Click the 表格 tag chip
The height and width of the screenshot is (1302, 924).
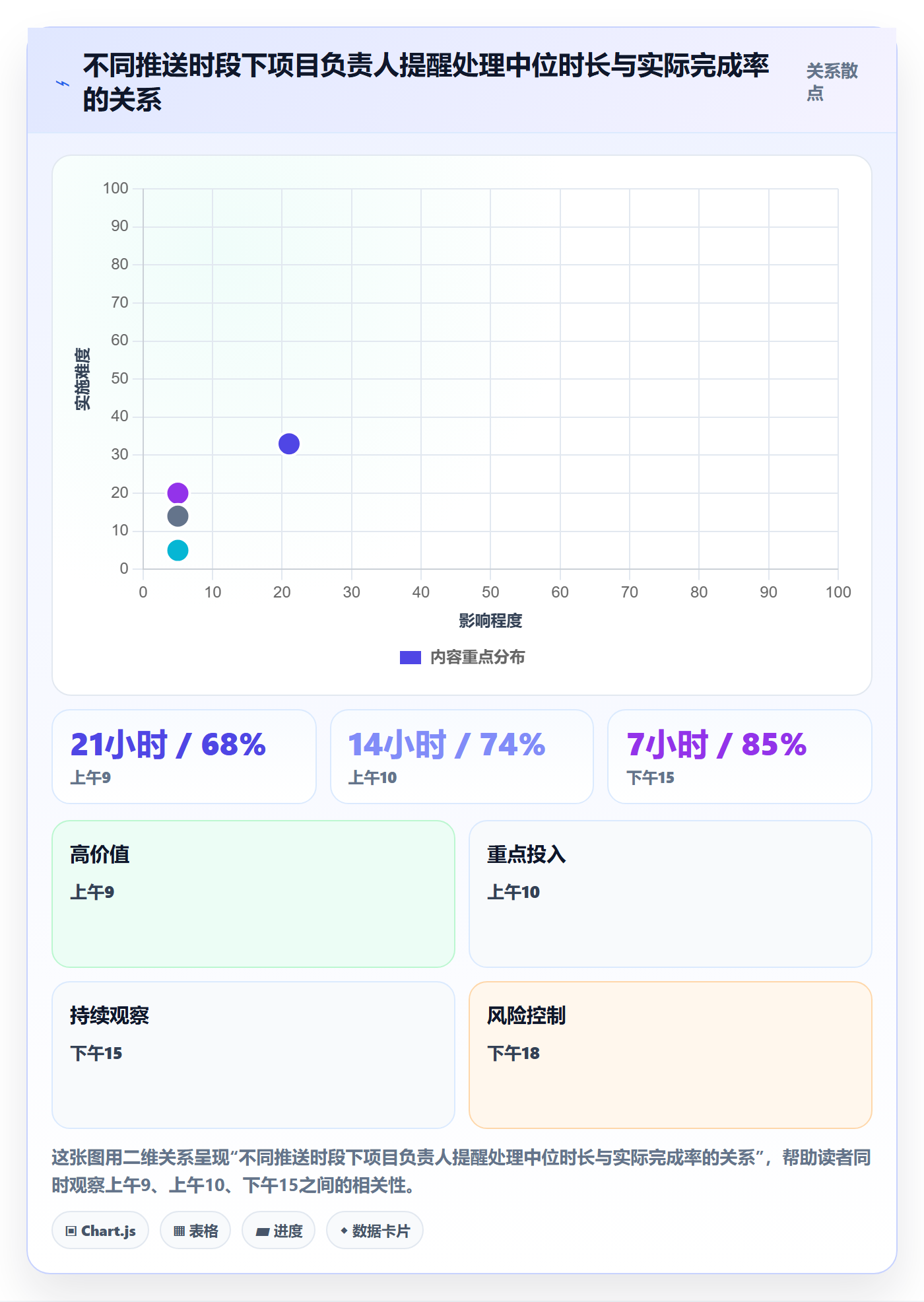pos(195,1231)
